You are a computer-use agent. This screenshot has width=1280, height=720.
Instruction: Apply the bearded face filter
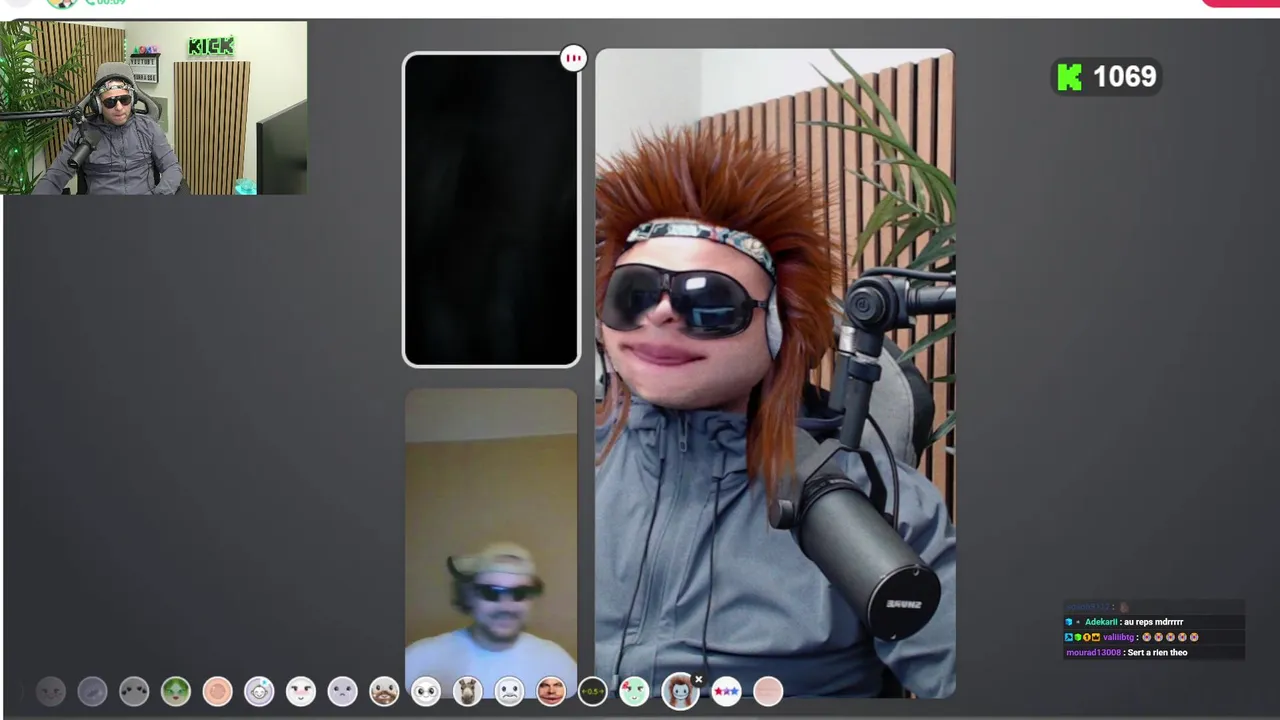coord(384,691)
